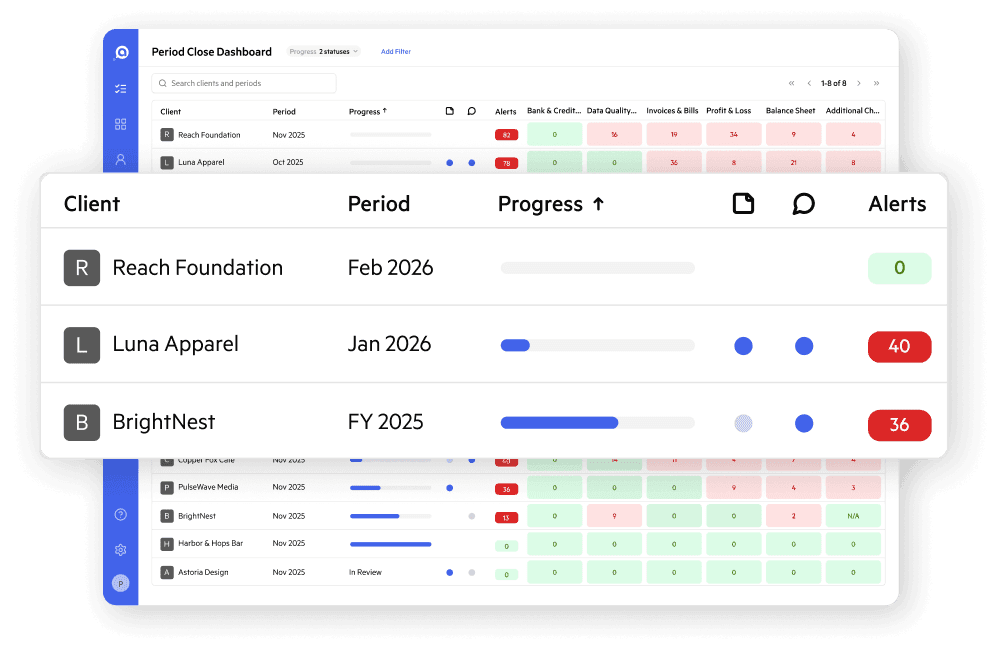This screenshot has width=1000, height=650.
Task: Click the gray comment dot in BrightNest Nov 2025 row
Action: pos(471,516)
